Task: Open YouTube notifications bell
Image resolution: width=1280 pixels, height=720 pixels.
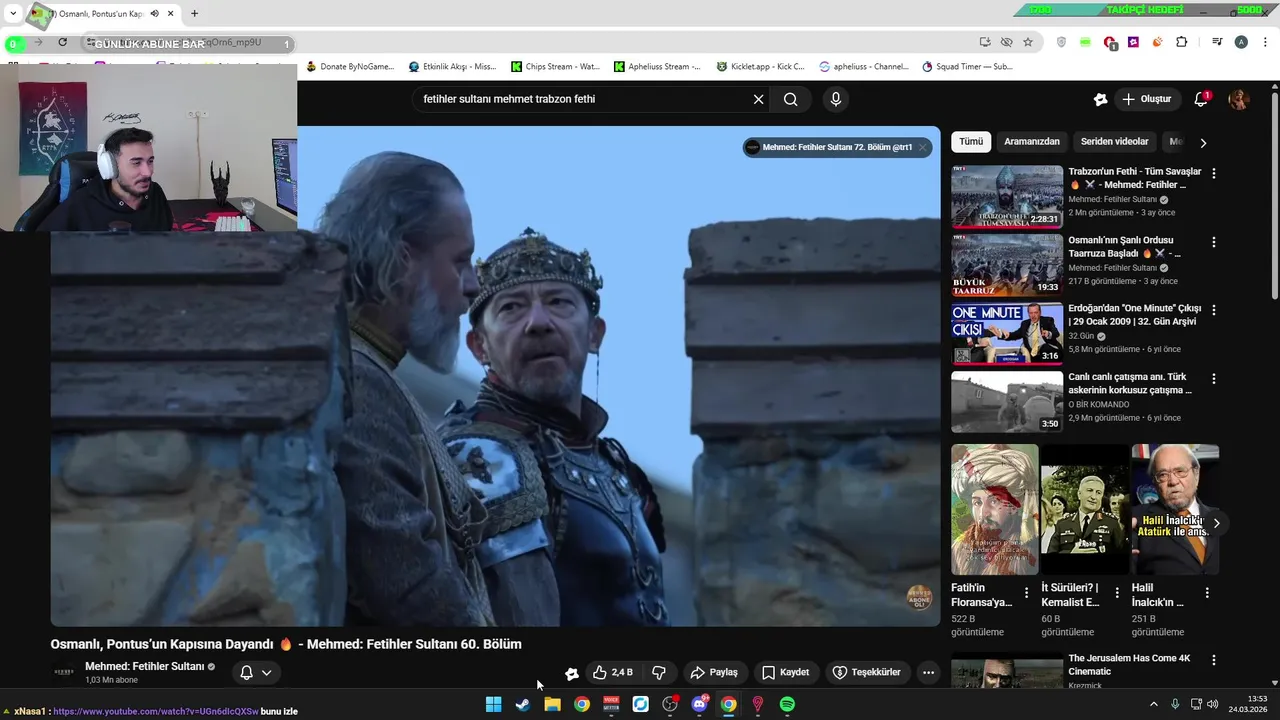Action: (x=1201, y=99)
